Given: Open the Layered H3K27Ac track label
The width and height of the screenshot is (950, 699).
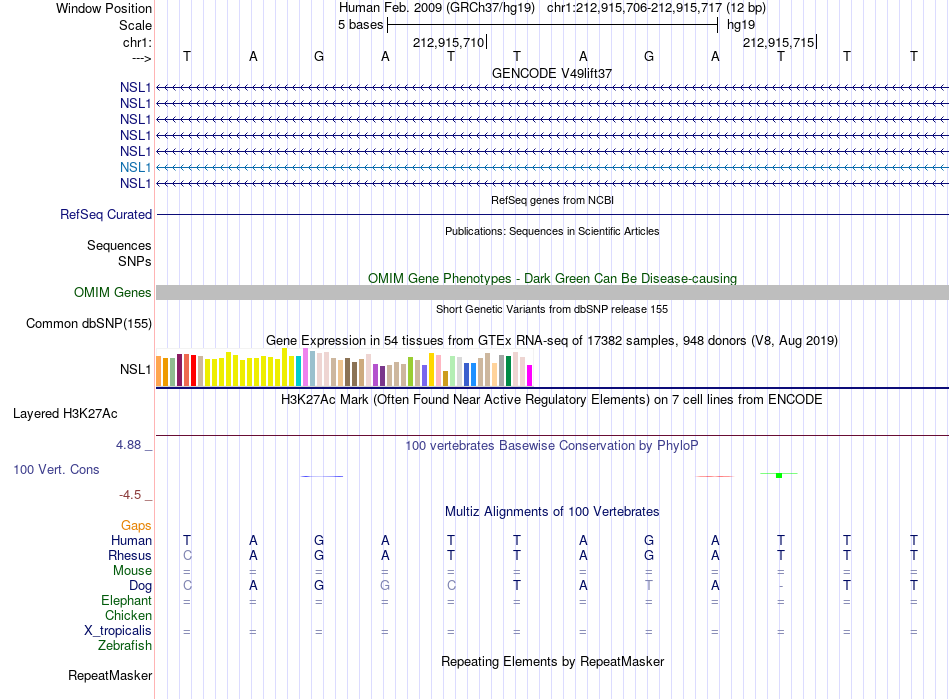Looking at the screenshot, I should coord(65,414).
